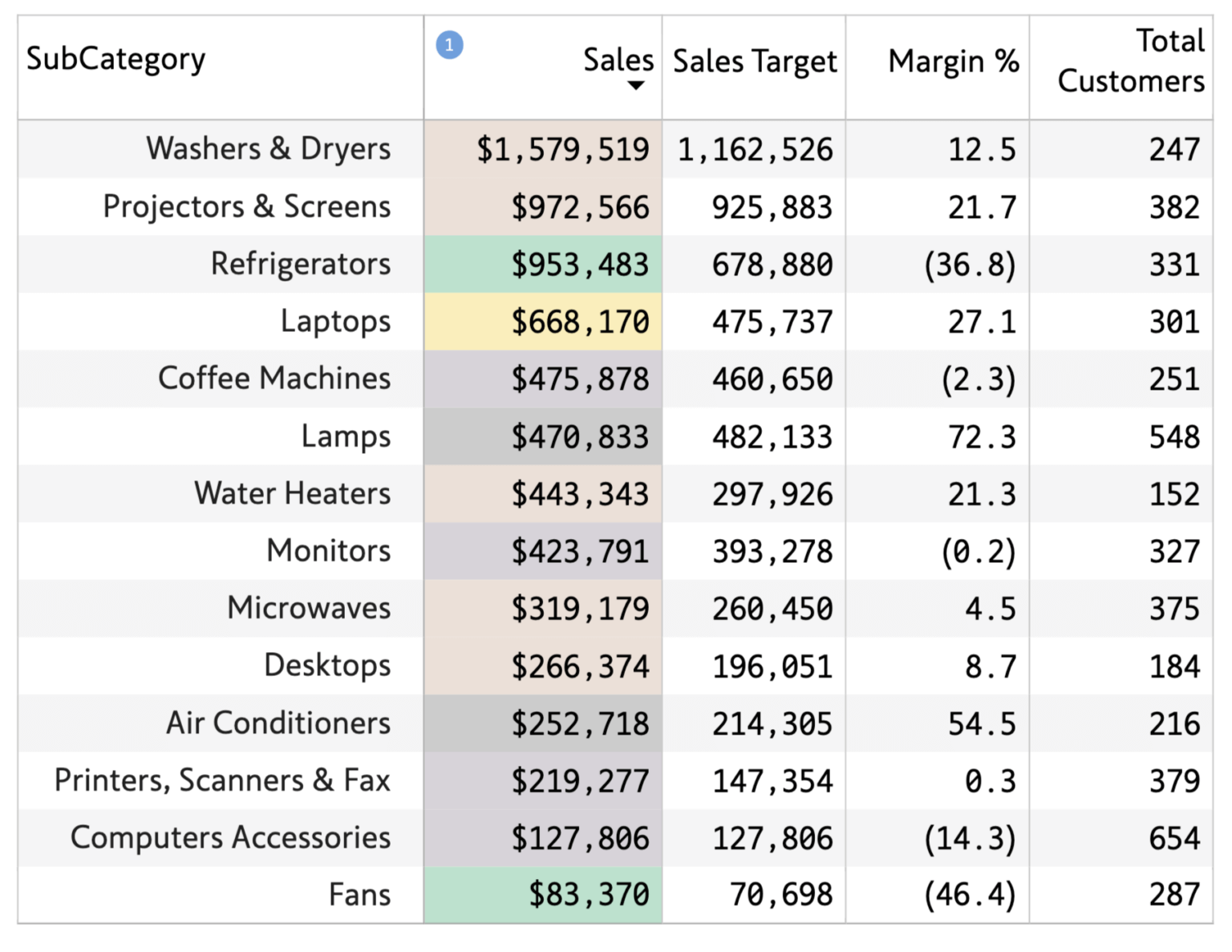Select the Printers, Scanners & Fax row

221,780
